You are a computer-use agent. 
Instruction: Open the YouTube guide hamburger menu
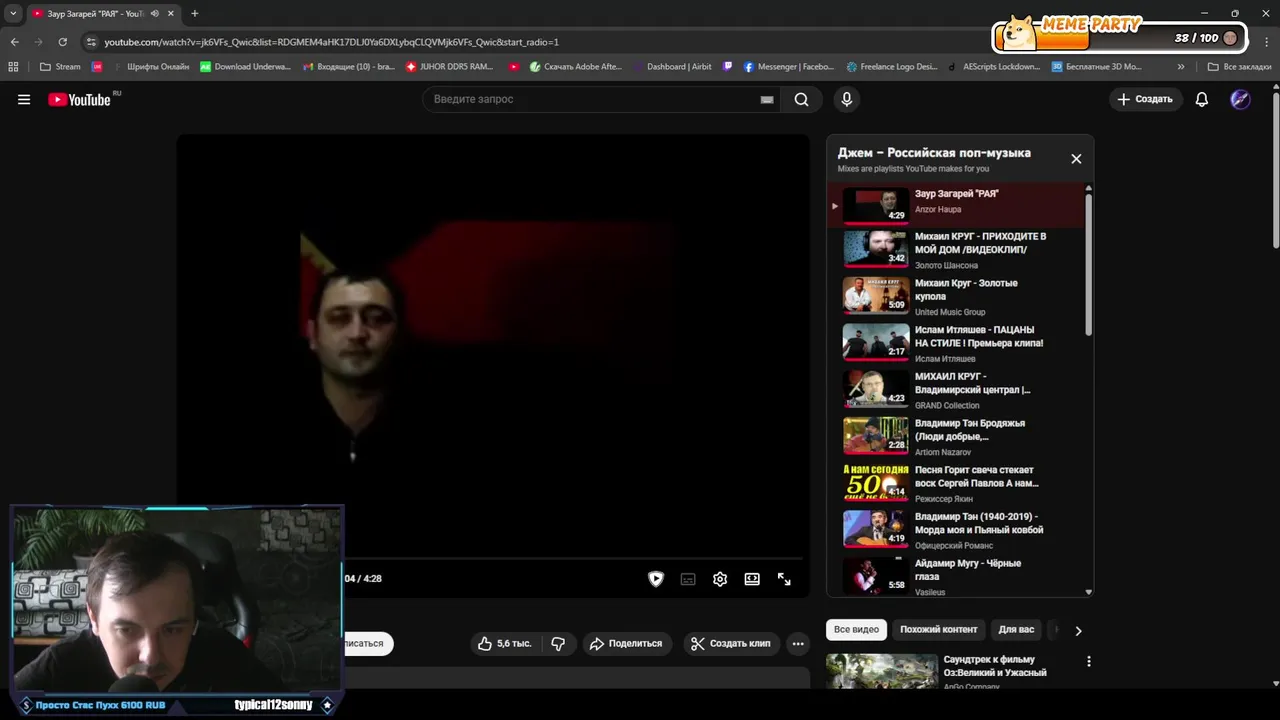click(x=24, y=99)
